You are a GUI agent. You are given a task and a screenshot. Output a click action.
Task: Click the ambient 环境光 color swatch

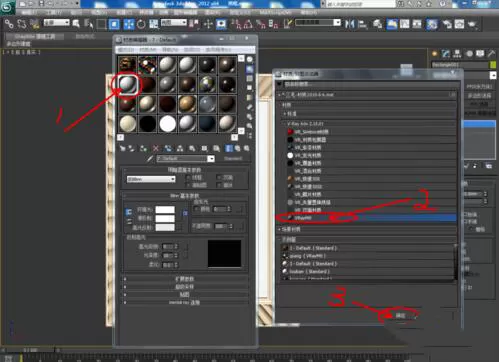[165, 210]
